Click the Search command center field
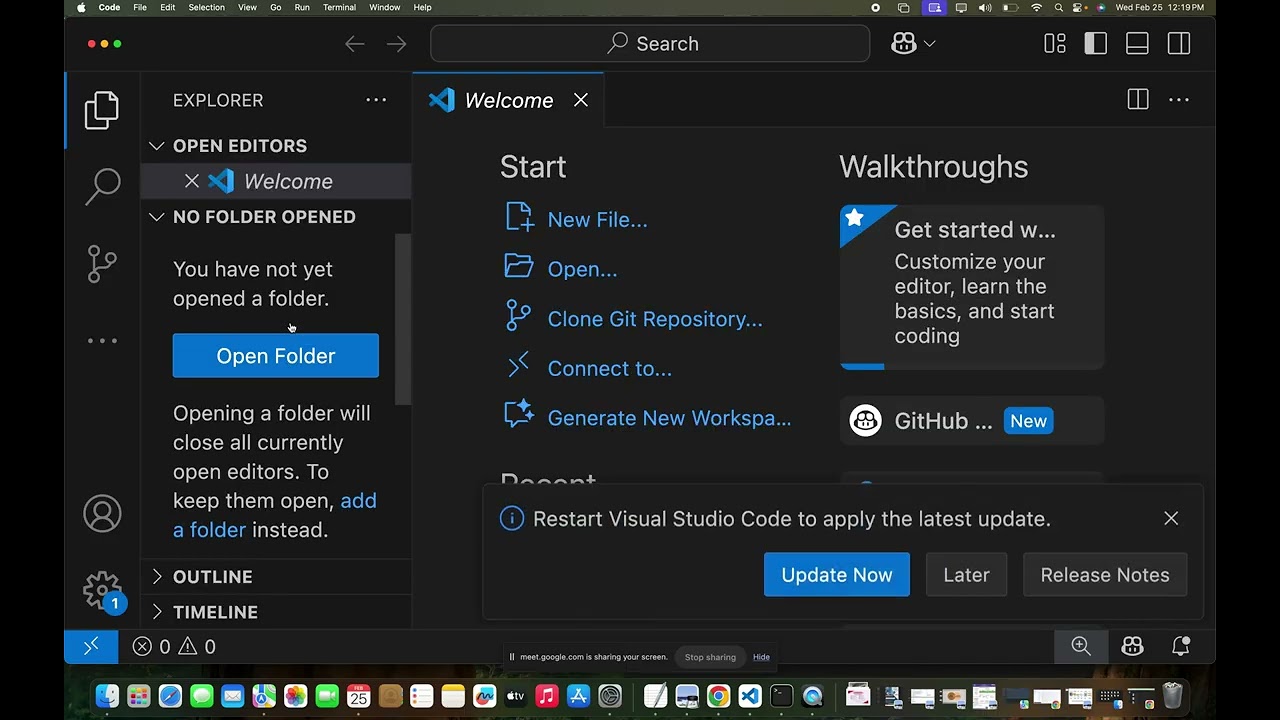Image resolution: width=1280 pixels, height=720 pixels. pos(650,44)
